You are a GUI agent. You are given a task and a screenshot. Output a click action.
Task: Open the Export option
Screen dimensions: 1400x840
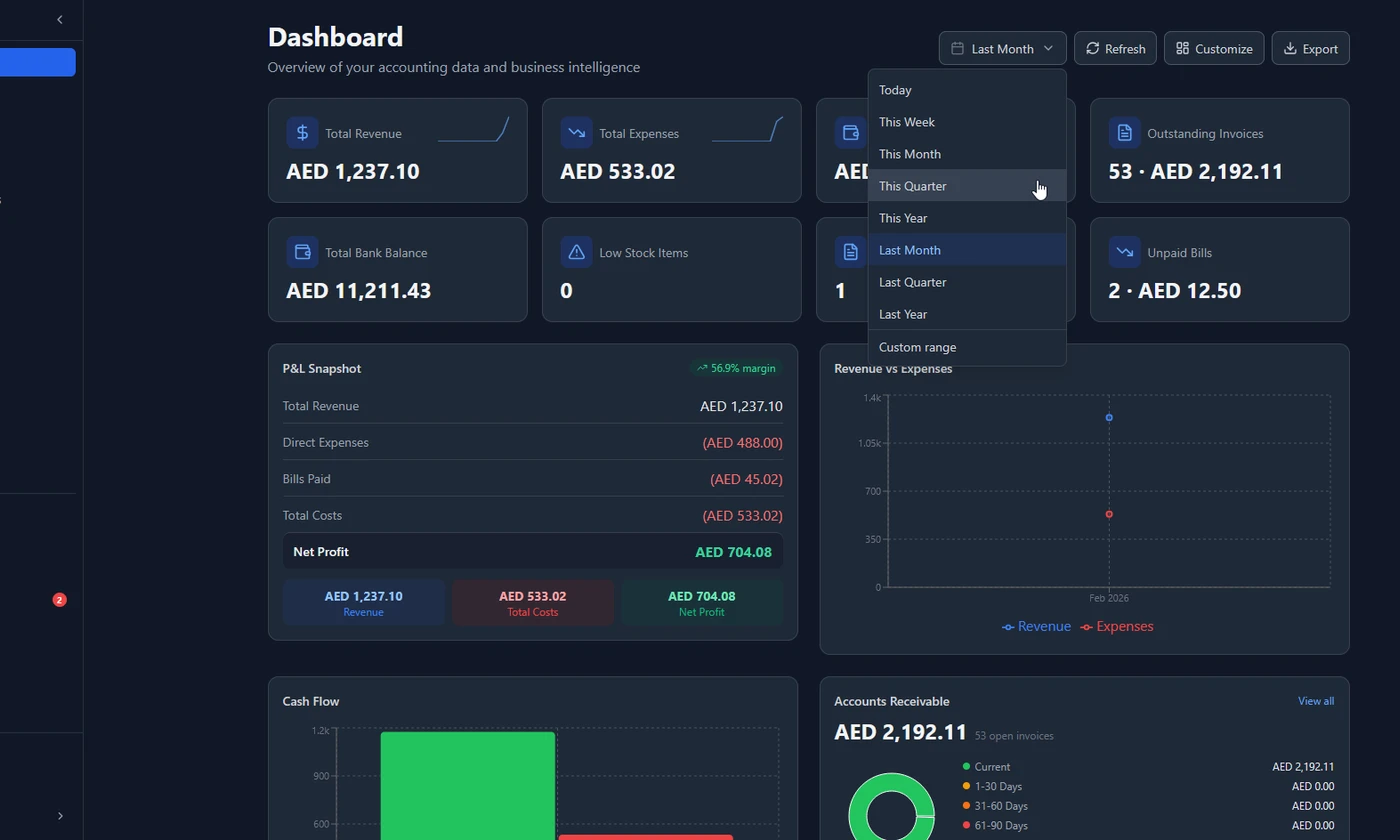click(x=1310, y=48)
